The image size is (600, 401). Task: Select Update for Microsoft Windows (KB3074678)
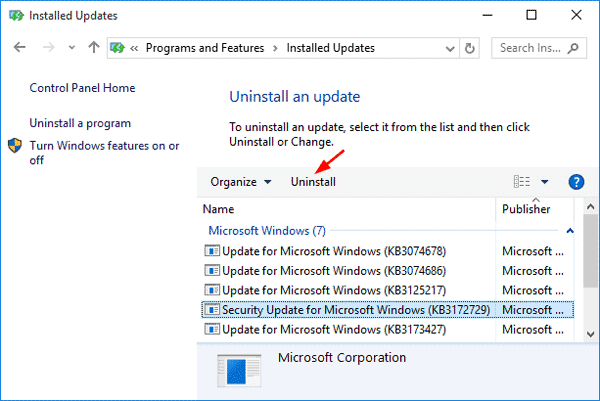348,251
